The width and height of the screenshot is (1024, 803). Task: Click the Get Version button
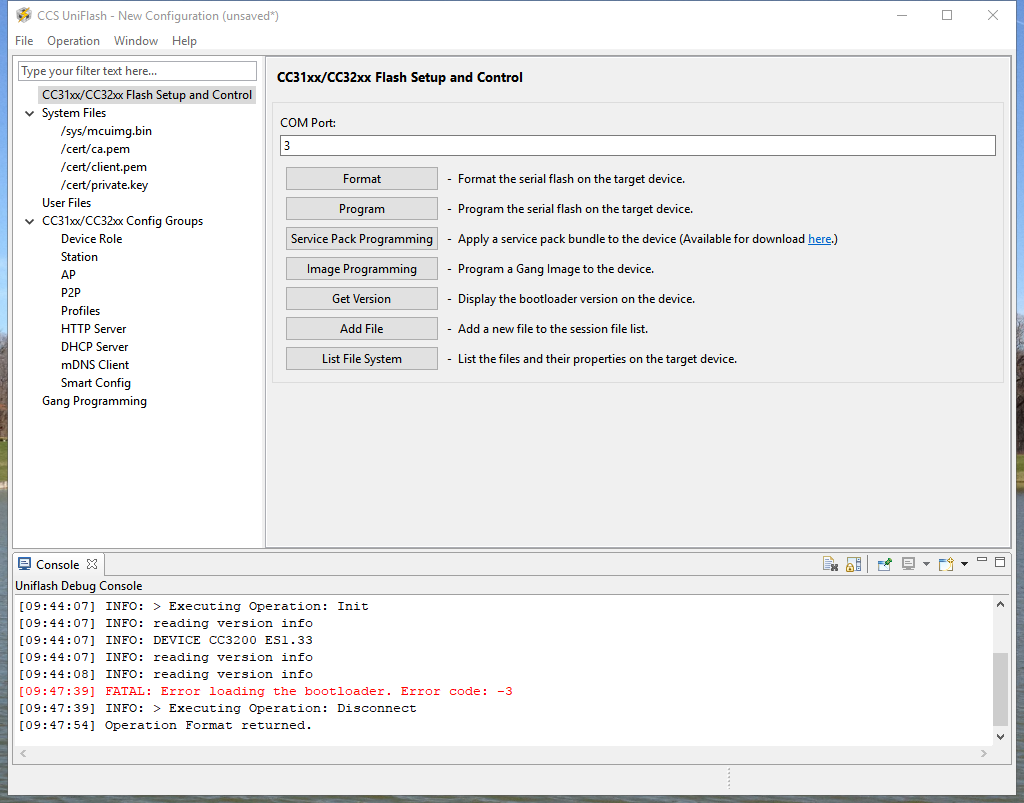point(362,299)
